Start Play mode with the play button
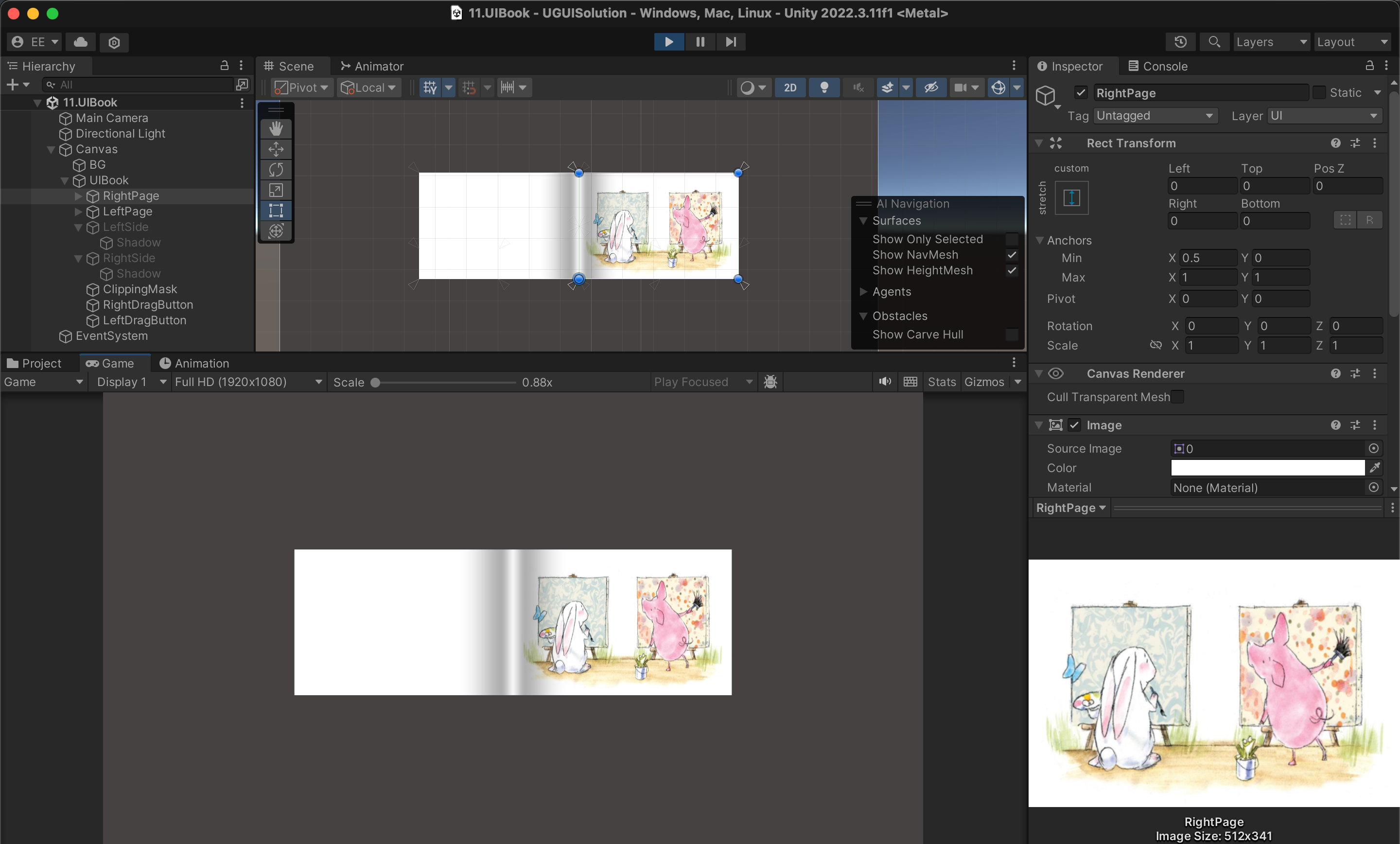Screen dimensions: 1400x844 click(x=669, y=41)
